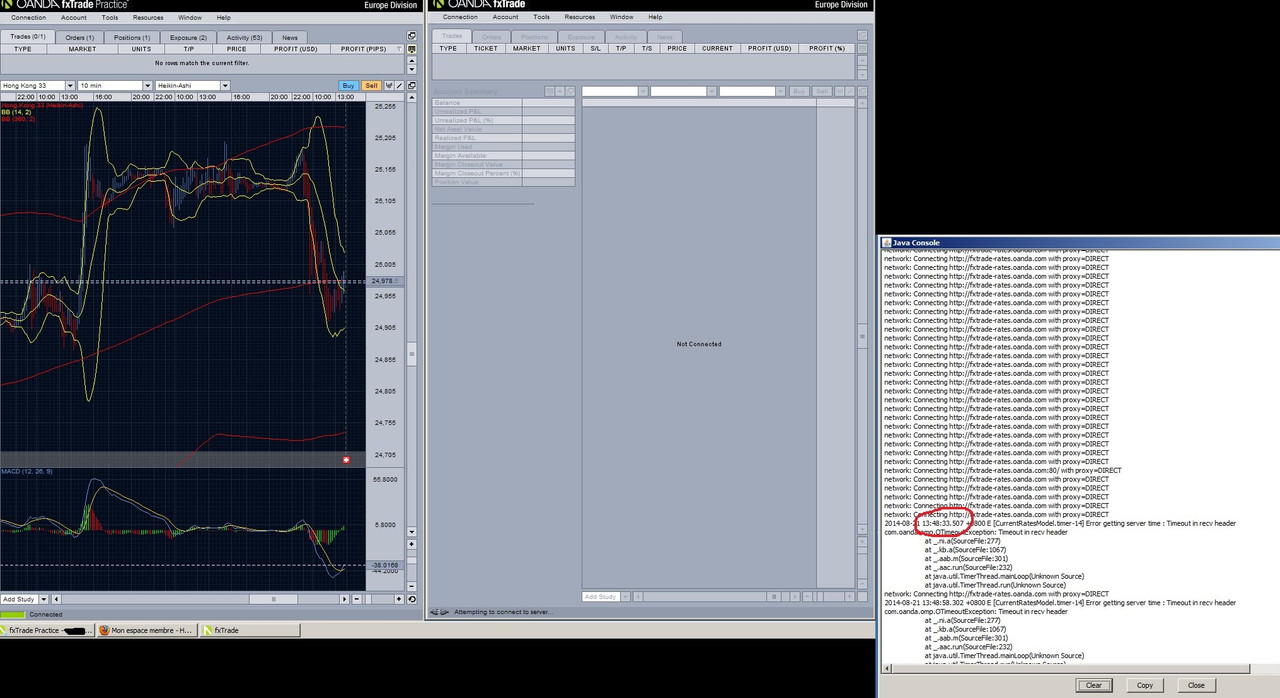The height and width of the screenshot is (698, 1280).
Task: Copy the Java Console contents
Action: (x=1145, y=685)
